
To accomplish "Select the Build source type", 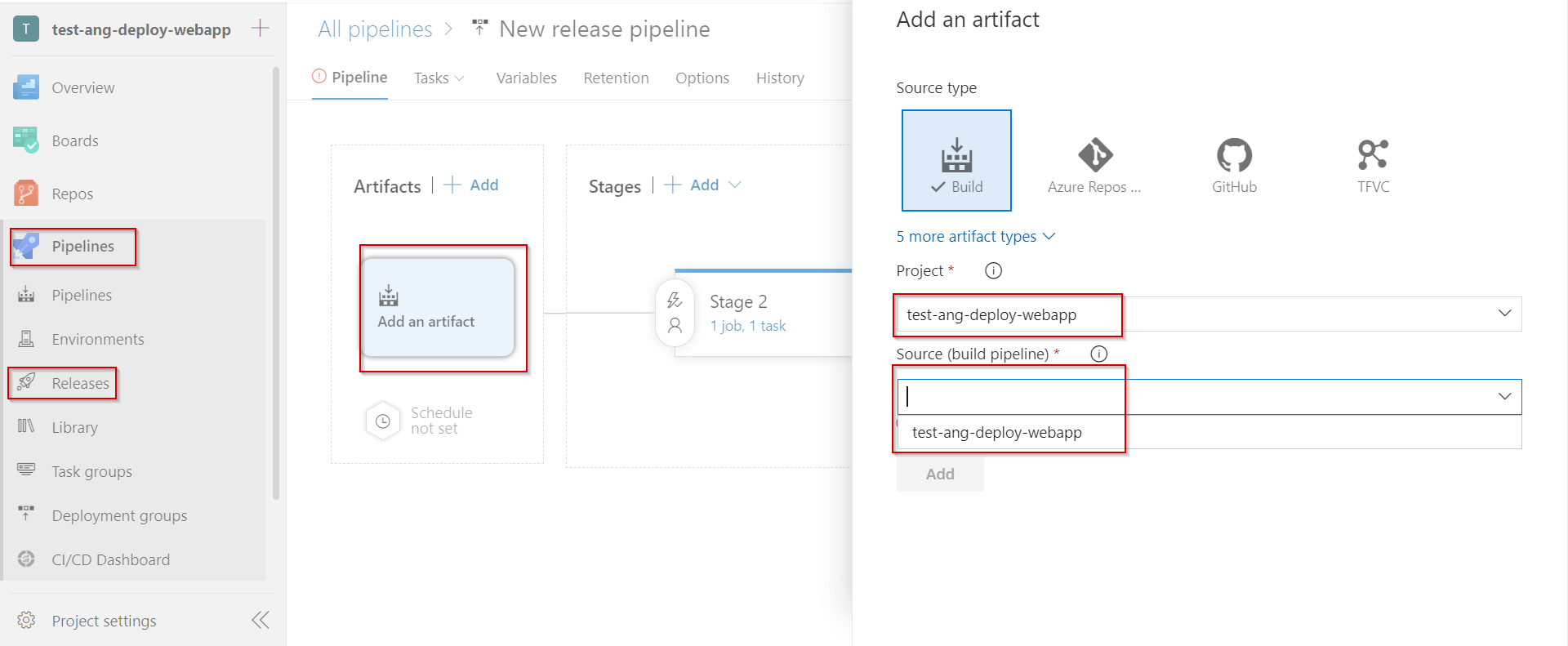I will click(x=956, y=160).
